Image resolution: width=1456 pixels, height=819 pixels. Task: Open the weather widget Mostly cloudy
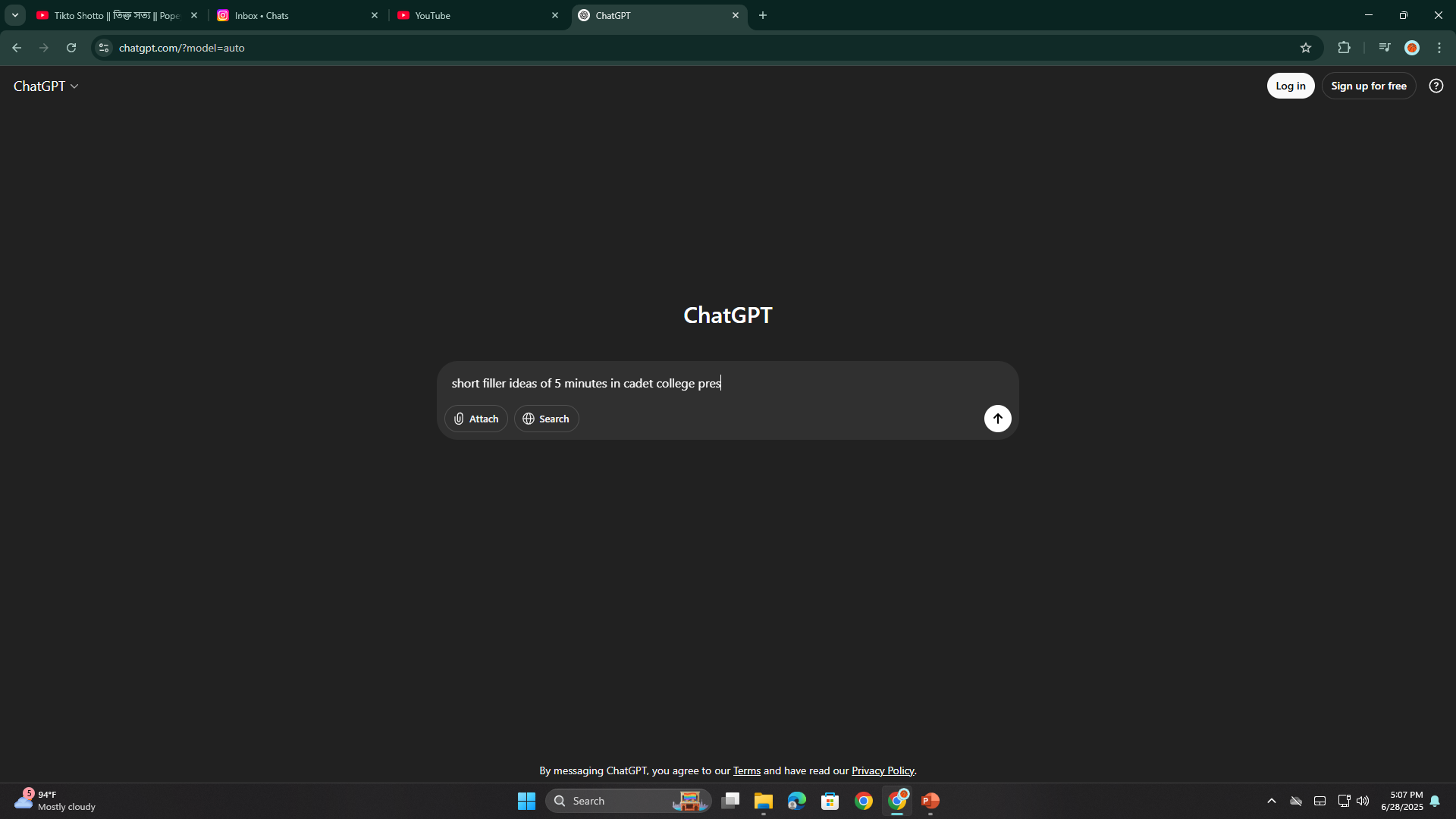point(55,801)
